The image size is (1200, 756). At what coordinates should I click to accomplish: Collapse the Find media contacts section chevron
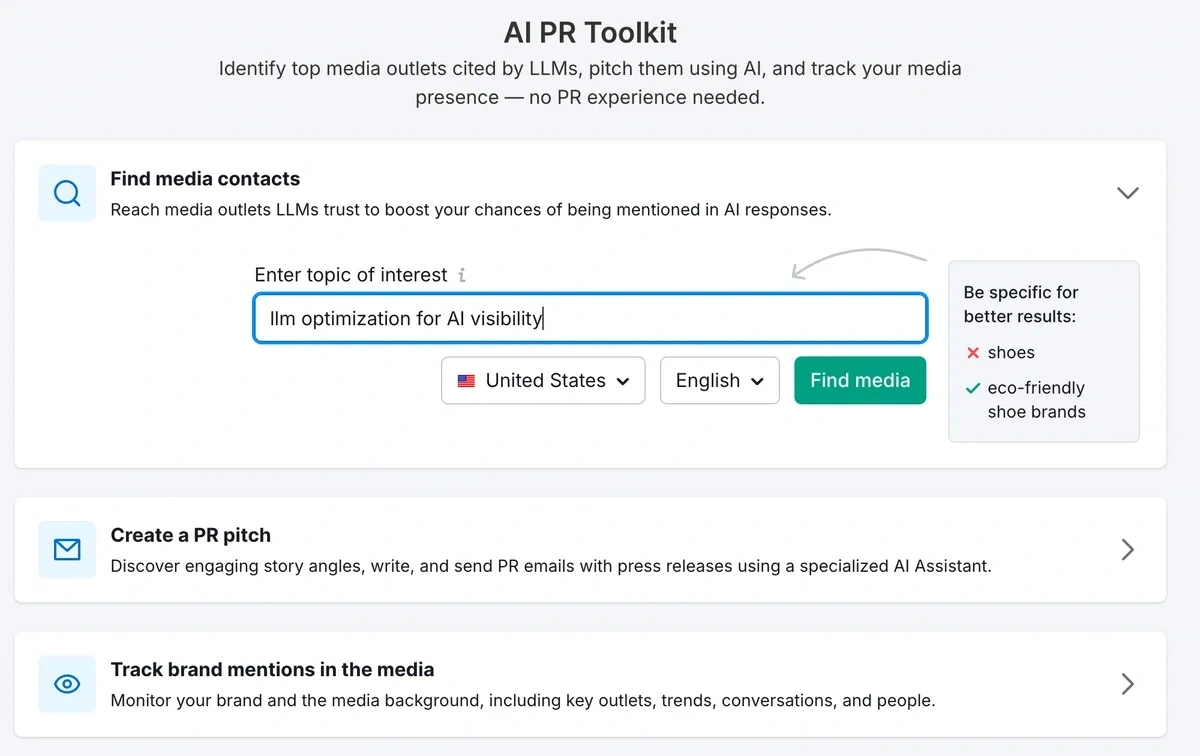coord(1127,193)
